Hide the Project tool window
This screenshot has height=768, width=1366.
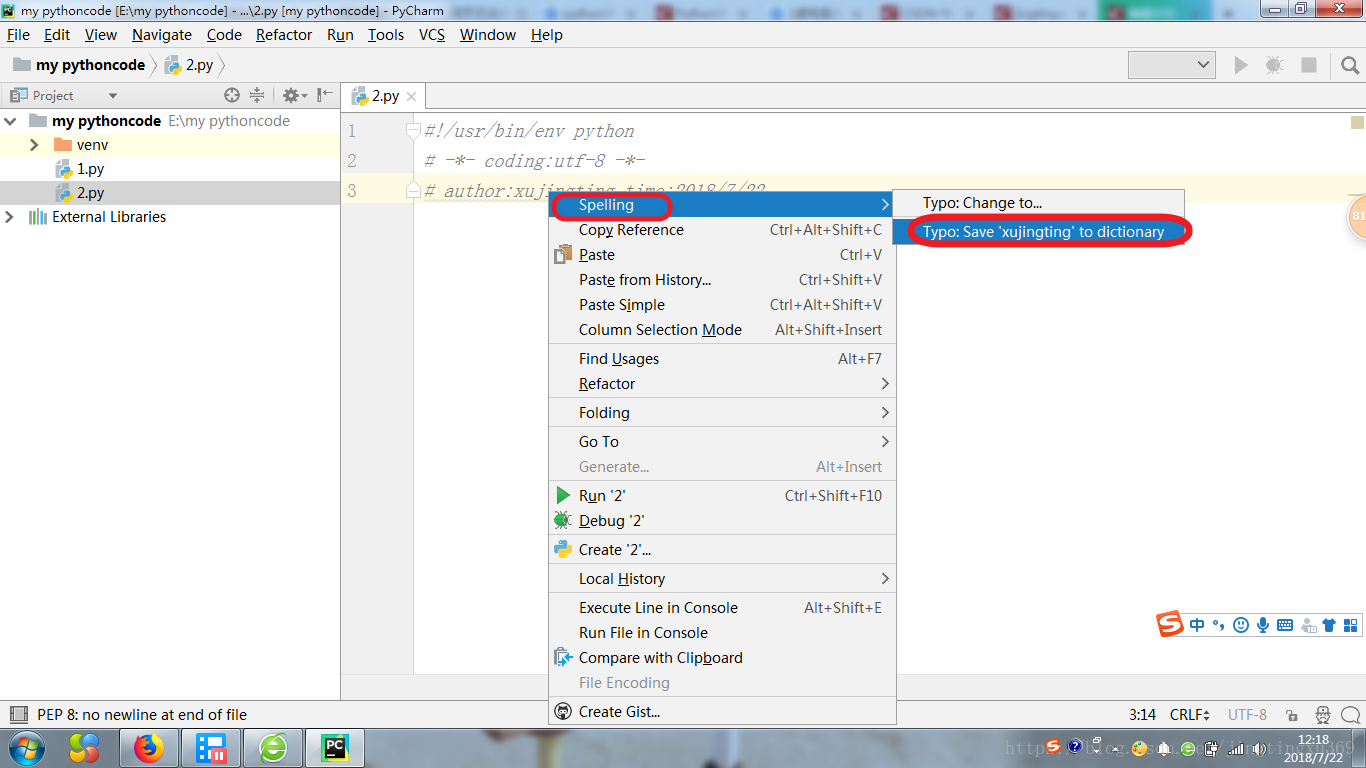(324, 95)
